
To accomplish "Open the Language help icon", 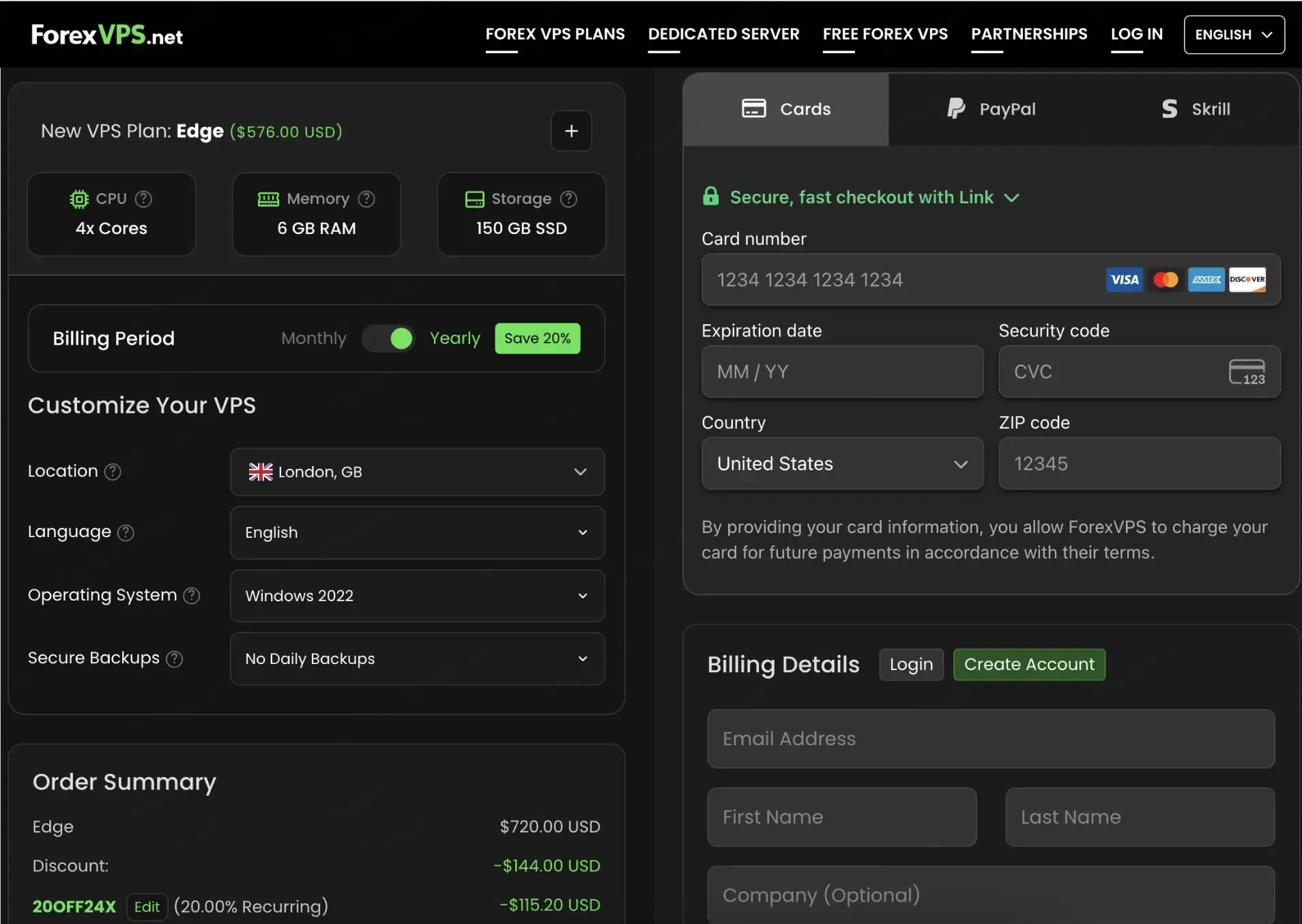I will [x=126, y=532].
